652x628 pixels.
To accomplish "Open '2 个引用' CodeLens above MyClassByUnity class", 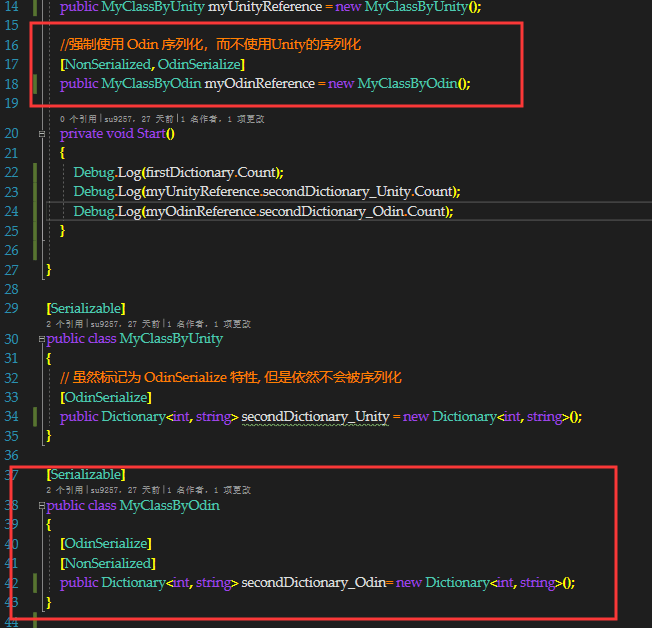I will coord(66,324).
